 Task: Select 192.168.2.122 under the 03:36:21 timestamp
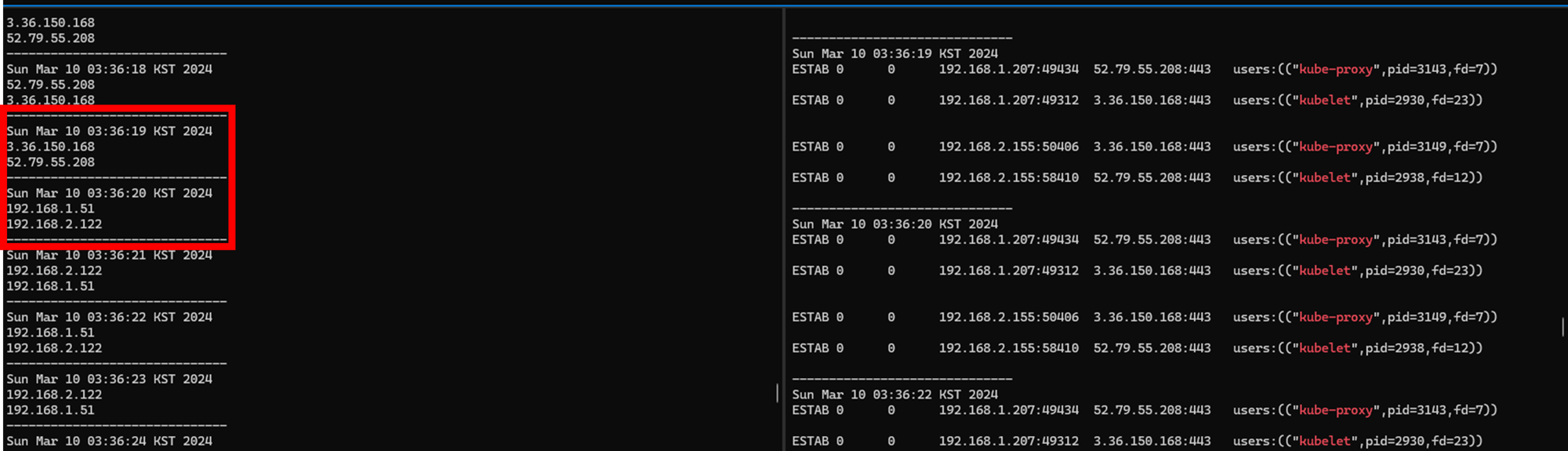tap(54, 271)
